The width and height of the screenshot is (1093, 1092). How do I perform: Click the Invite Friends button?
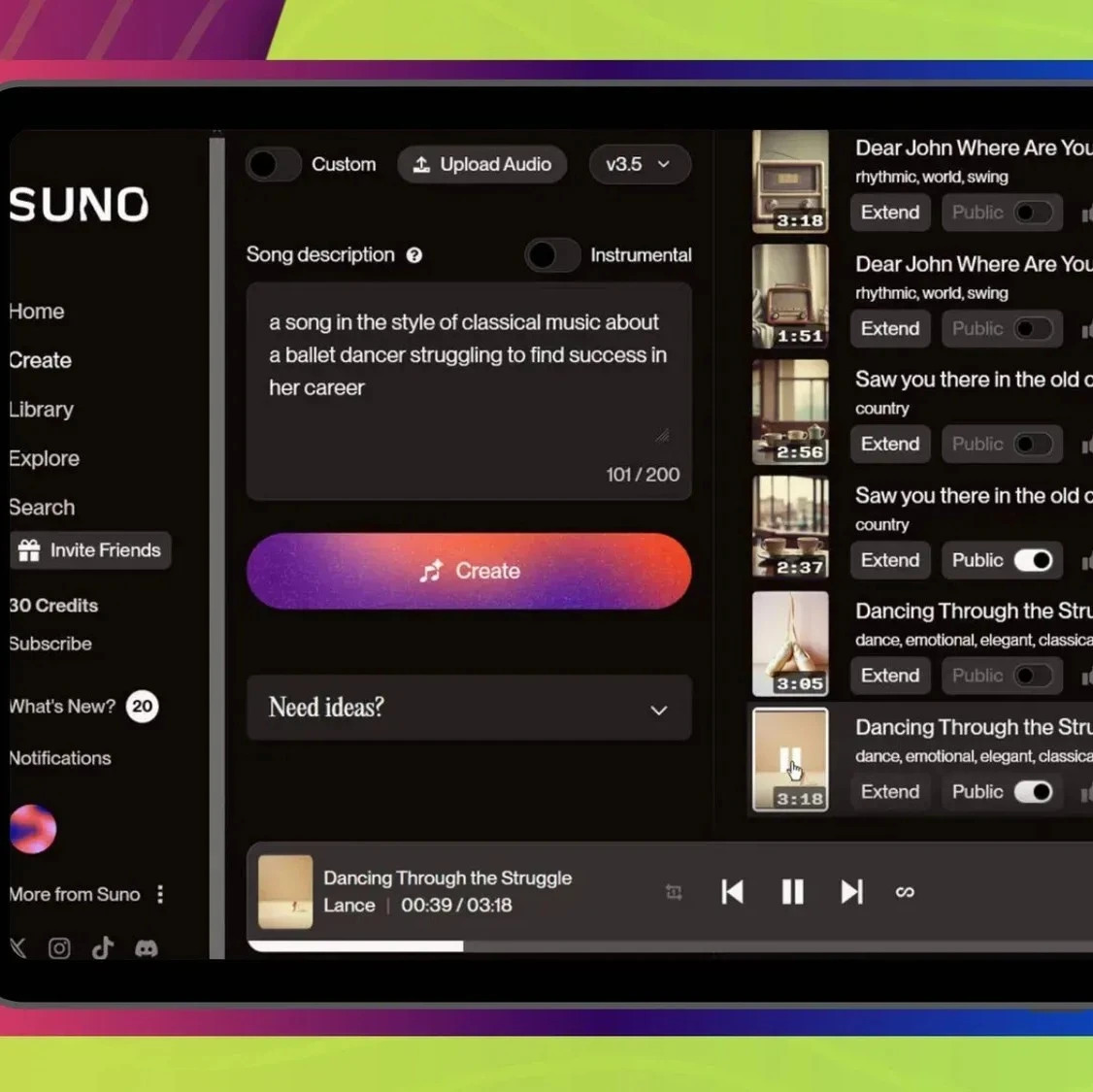pyautogui.click(x=90, y=550)
